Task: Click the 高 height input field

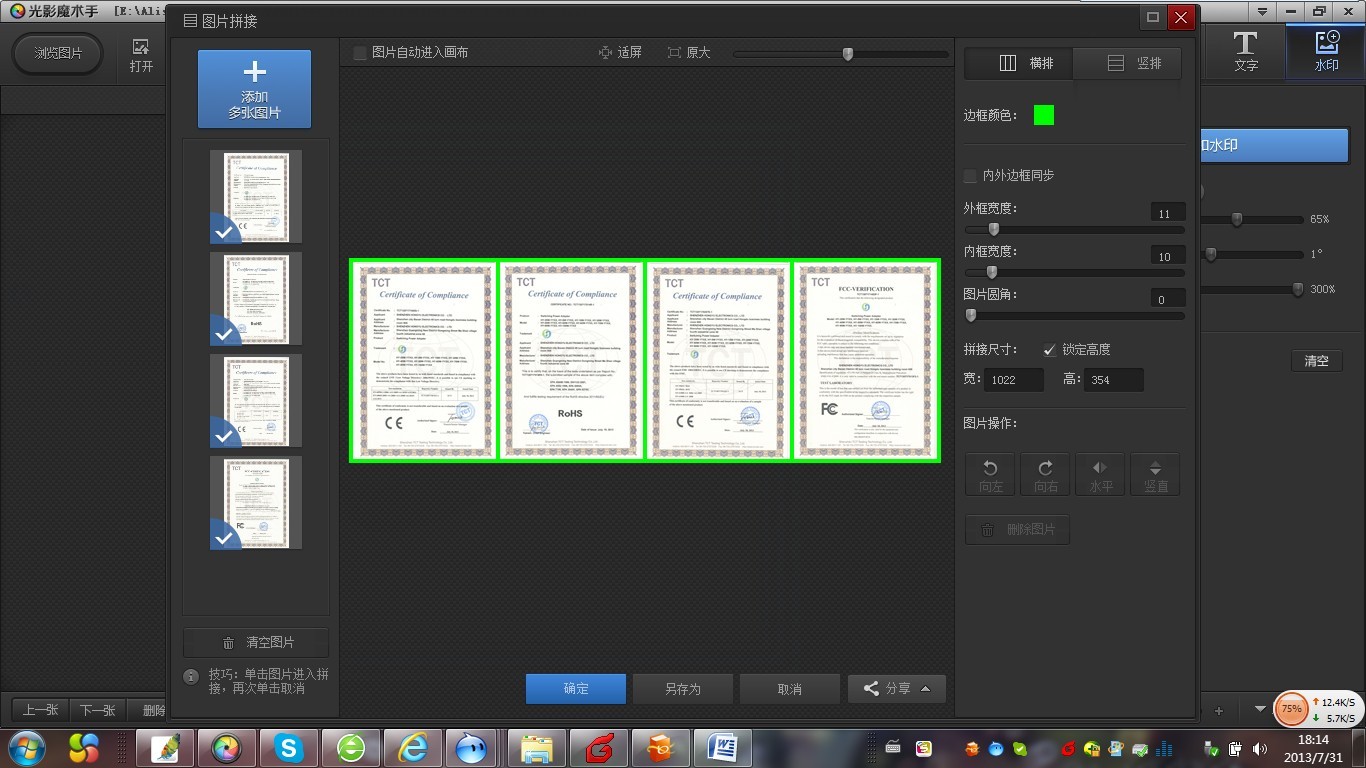Action: (x=1114, y=380)
